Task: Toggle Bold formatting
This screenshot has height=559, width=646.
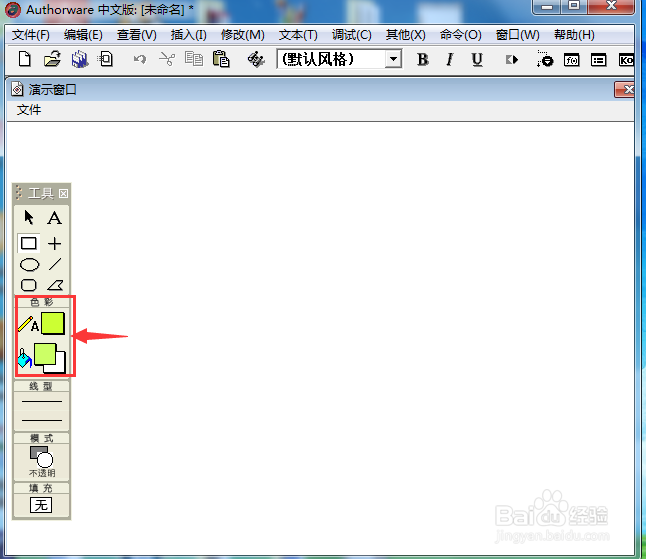Action: (423, 60)
